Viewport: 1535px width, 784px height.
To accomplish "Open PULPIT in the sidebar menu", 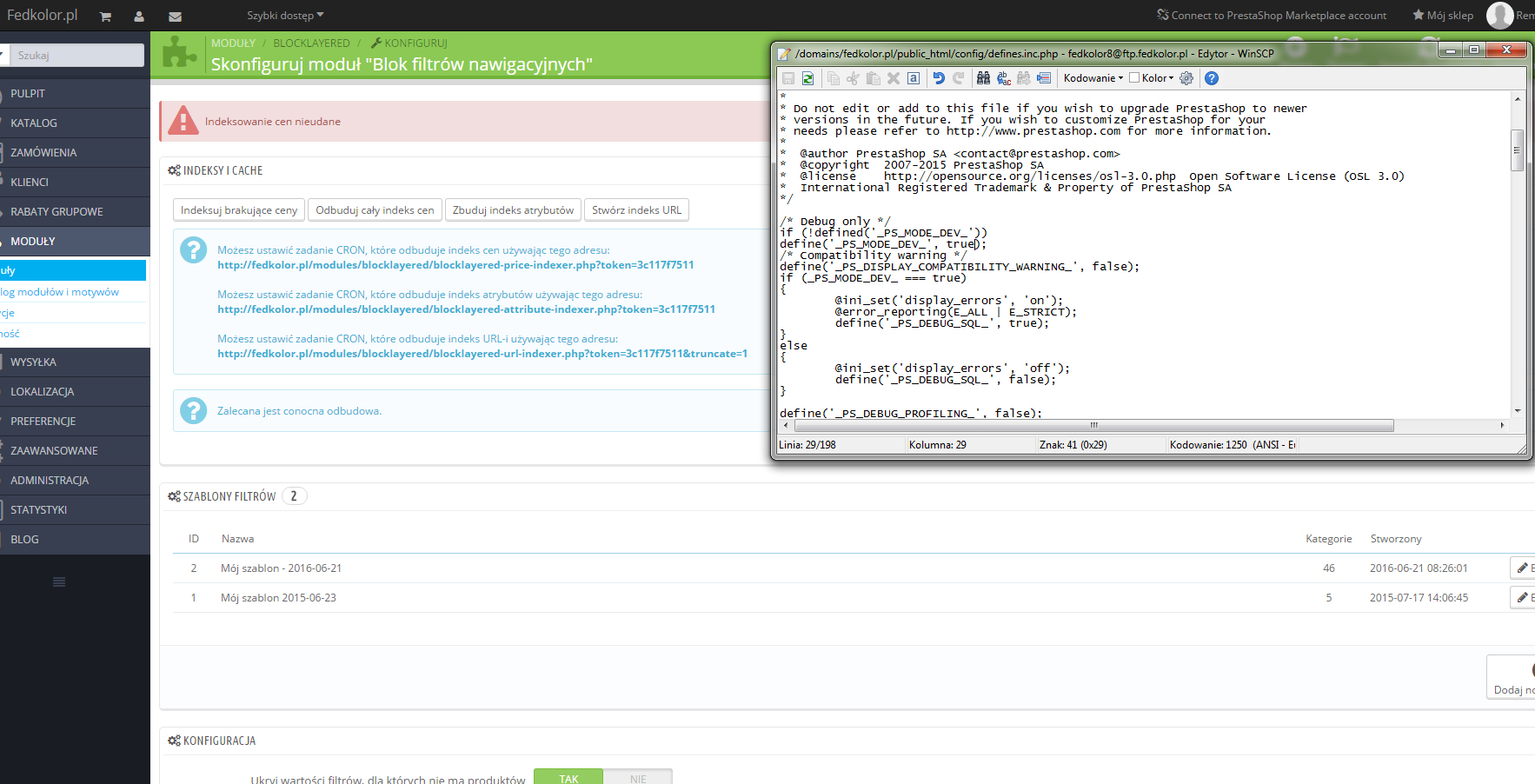I will (x=75, y=94).
